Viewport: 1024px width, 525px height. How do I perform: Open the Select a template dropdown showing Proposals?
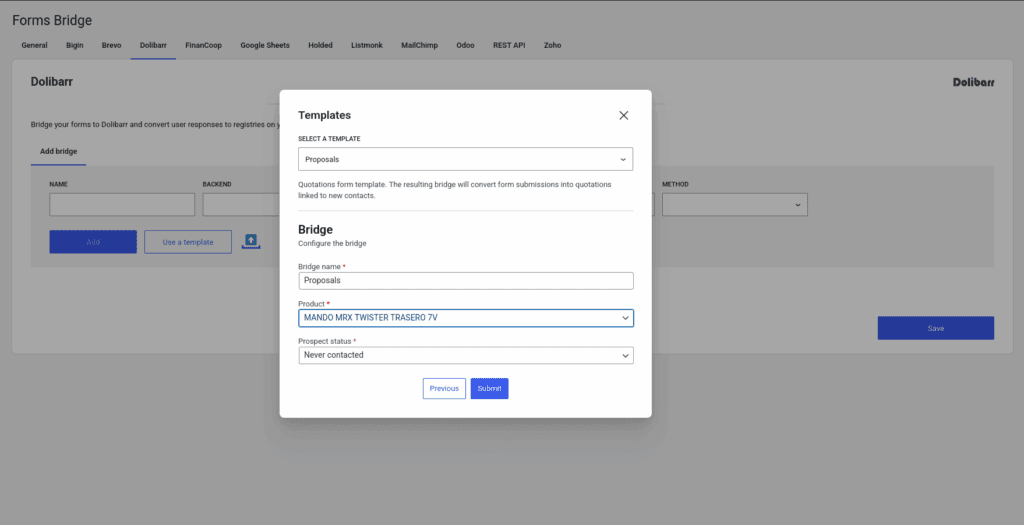click(466, 159)
